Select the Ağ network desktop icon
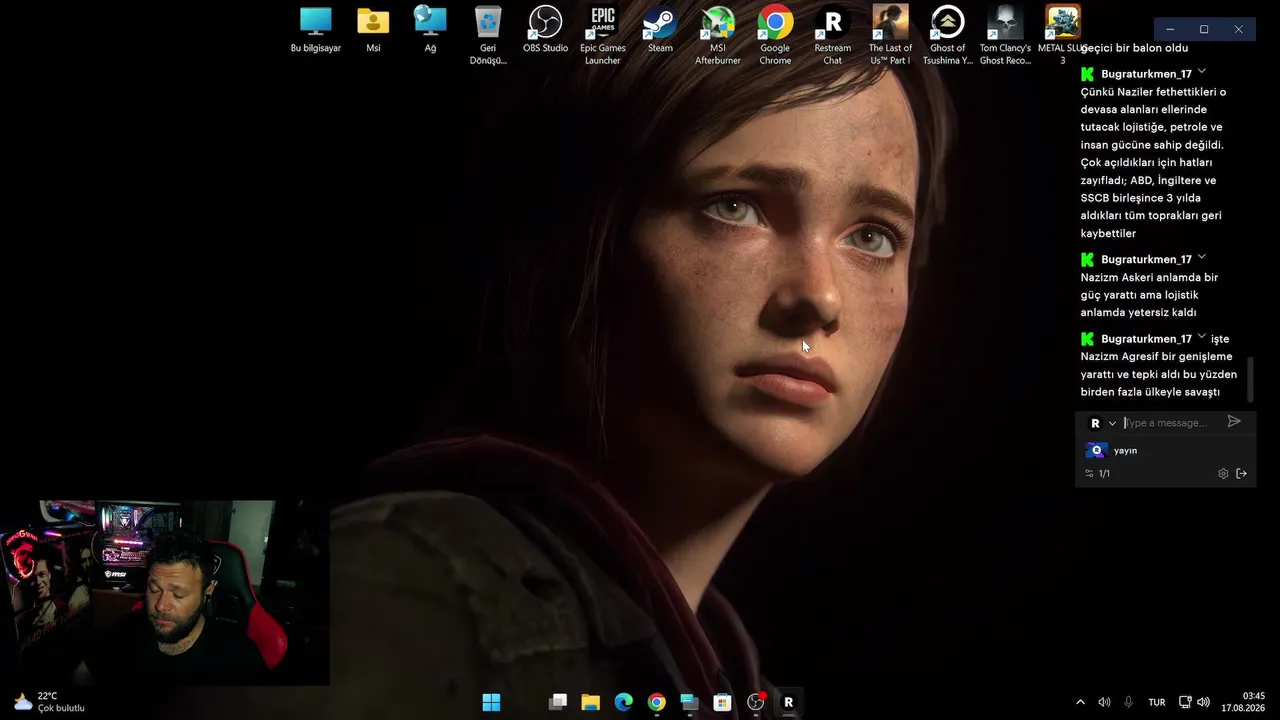 pos(430,30)
